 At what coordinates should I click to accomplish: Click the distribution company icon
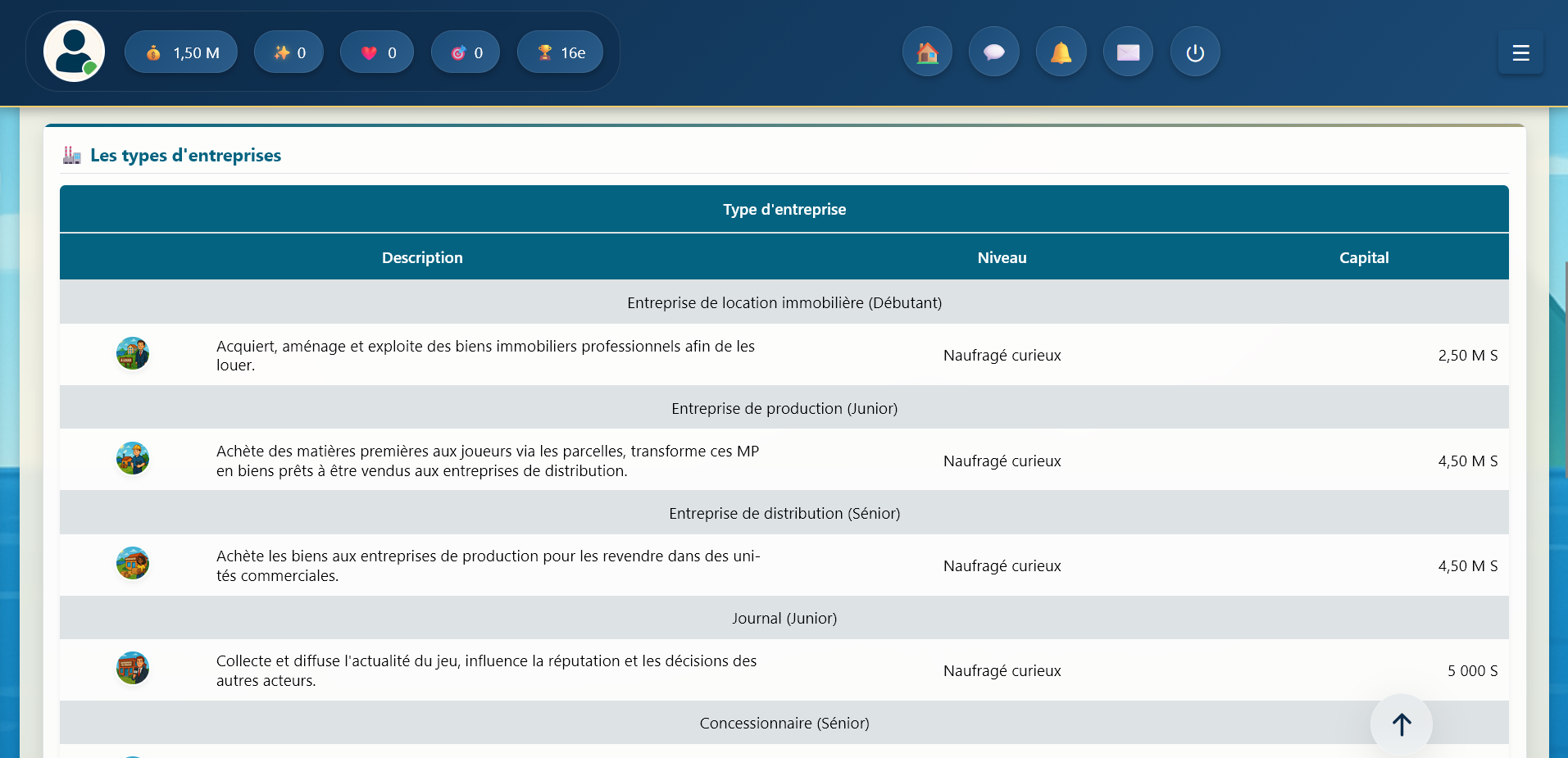(x=133, y=564)
